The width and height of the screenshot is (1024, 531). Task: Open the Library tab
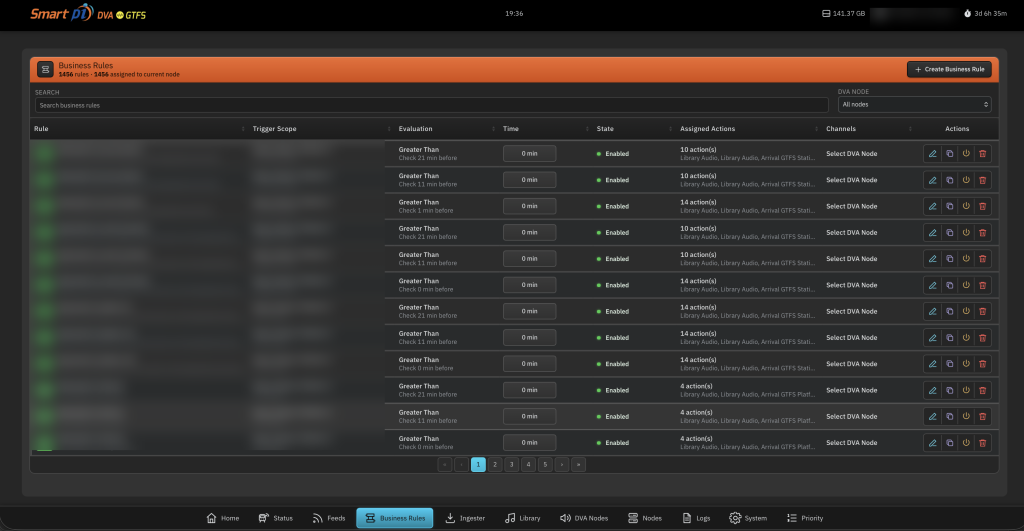coord(522,518)
